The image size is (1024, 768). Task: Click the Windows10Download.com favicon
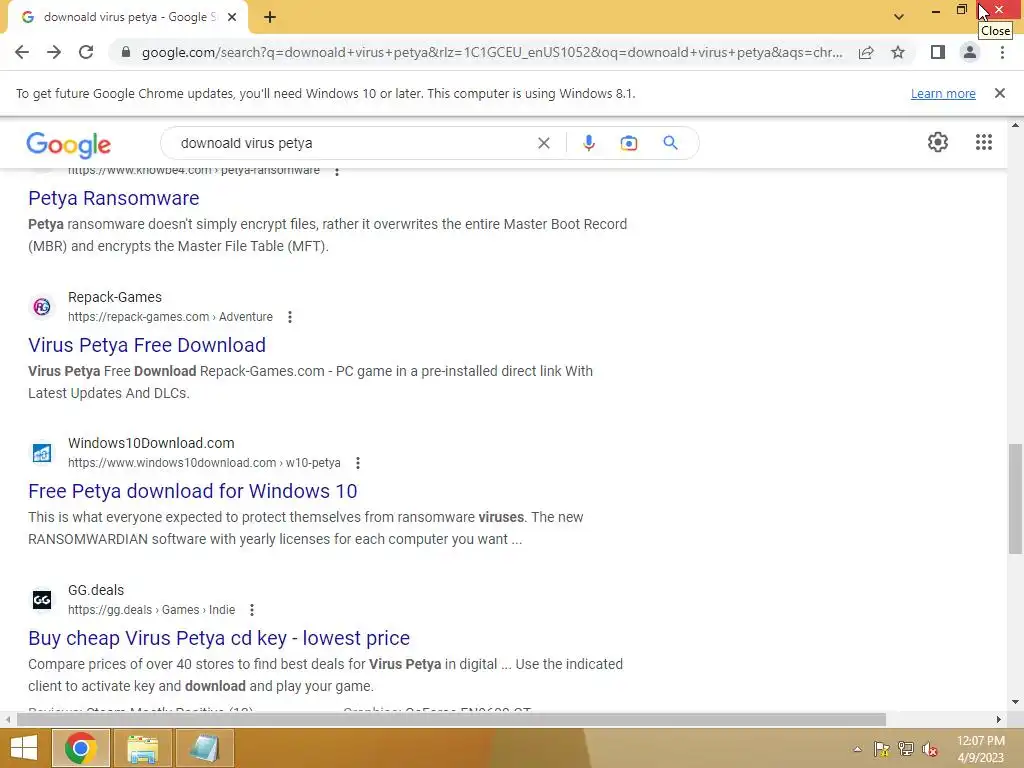(x=42, y=453)
